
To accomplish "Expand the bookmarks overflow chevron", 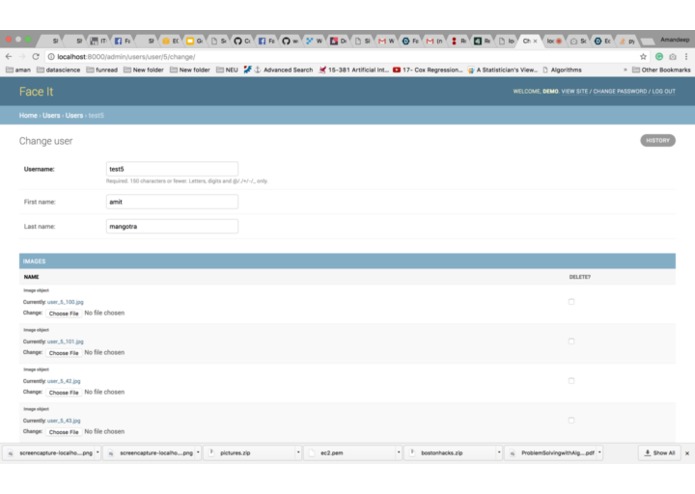I will click(x=625, y=70).
